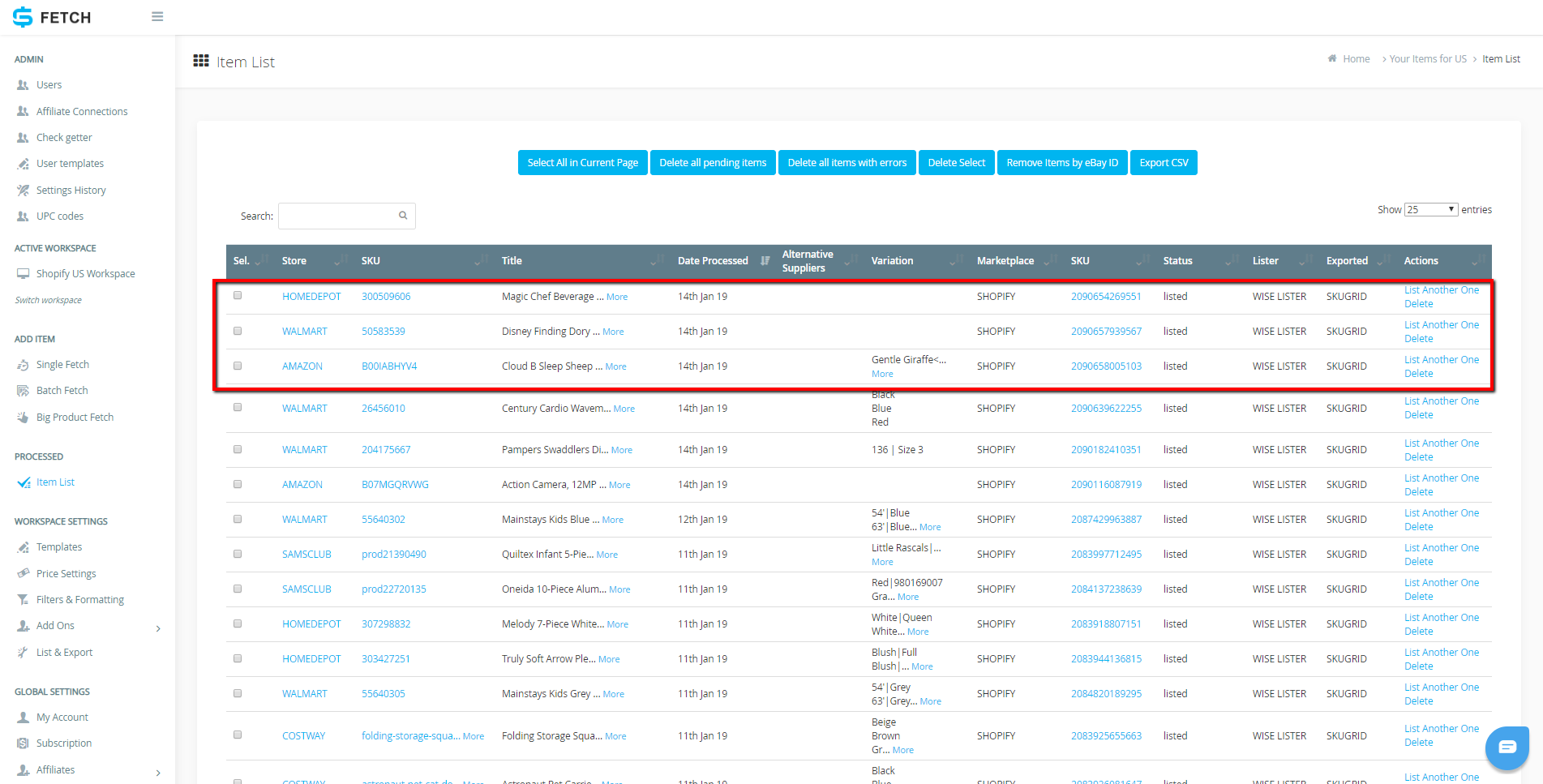Click the User templates icon
This screenshot has width=1543, height=784.
[x=23, y=164]
